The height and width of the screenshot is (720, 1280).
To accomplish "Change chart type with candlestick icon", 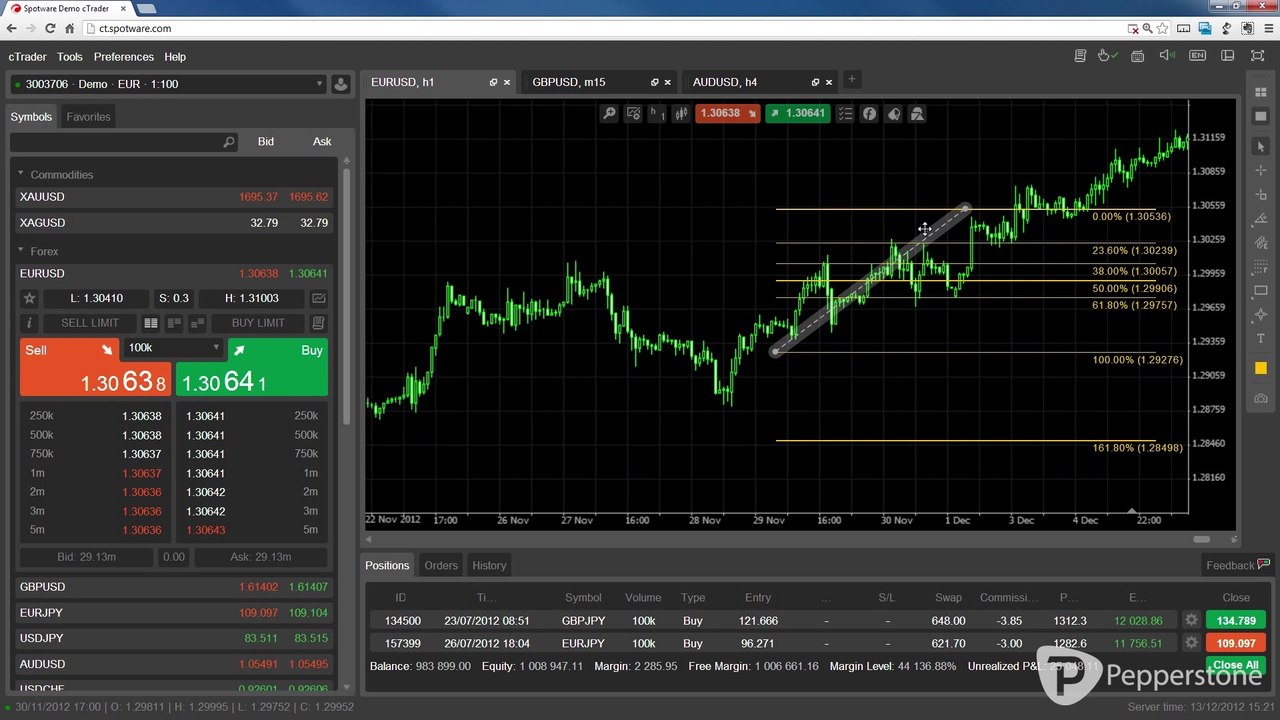I will (682, 114).
